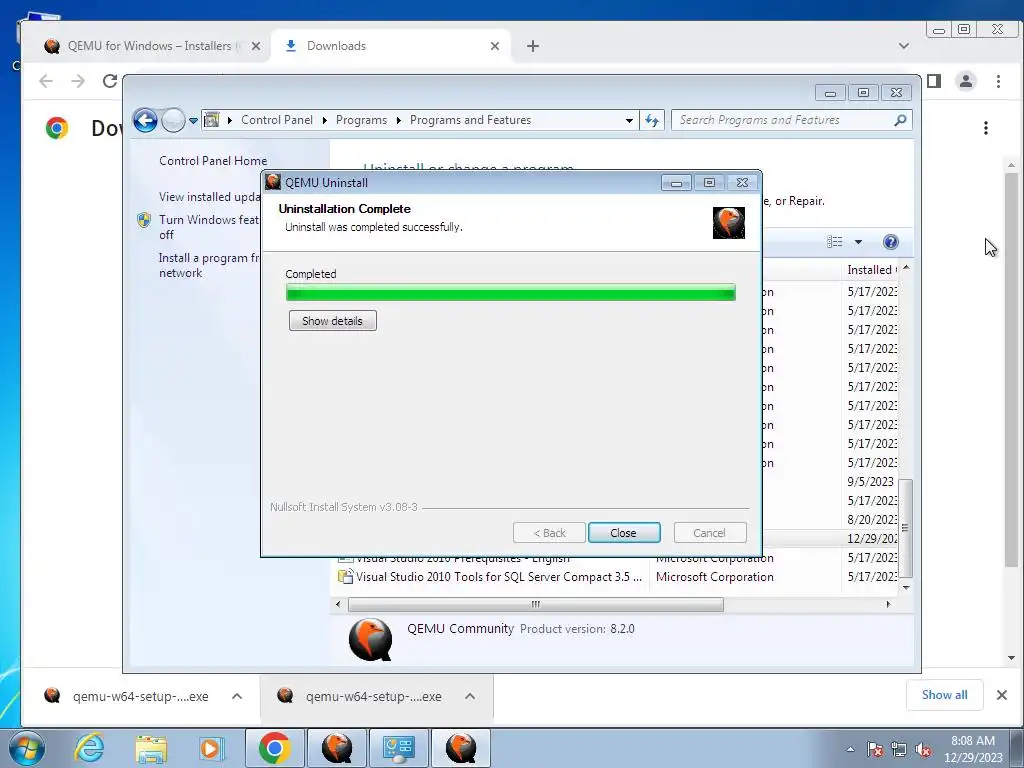The image size is (1024, 768).
Task: Open Chrome's tab search chevron
Action: (904, 46)
